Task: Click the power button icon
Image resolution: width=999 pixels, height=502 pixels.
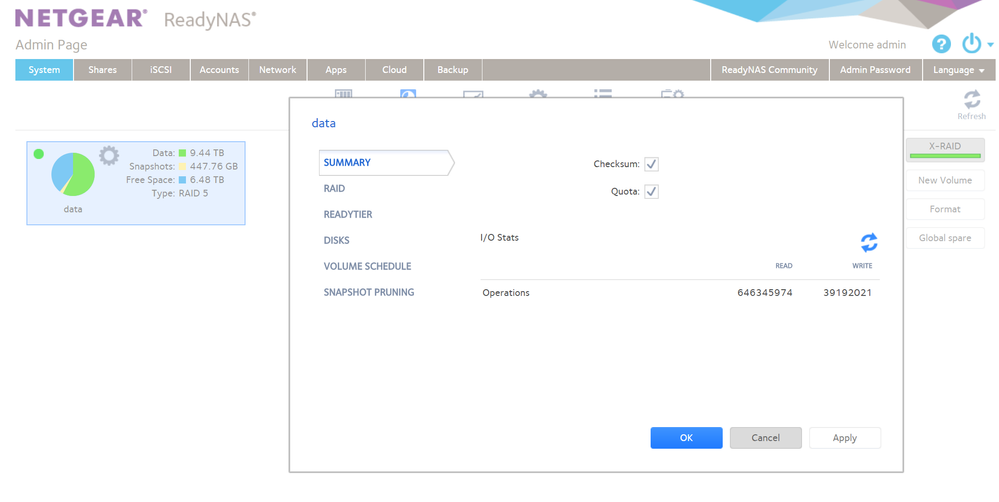Action: [x=971, y=44]
